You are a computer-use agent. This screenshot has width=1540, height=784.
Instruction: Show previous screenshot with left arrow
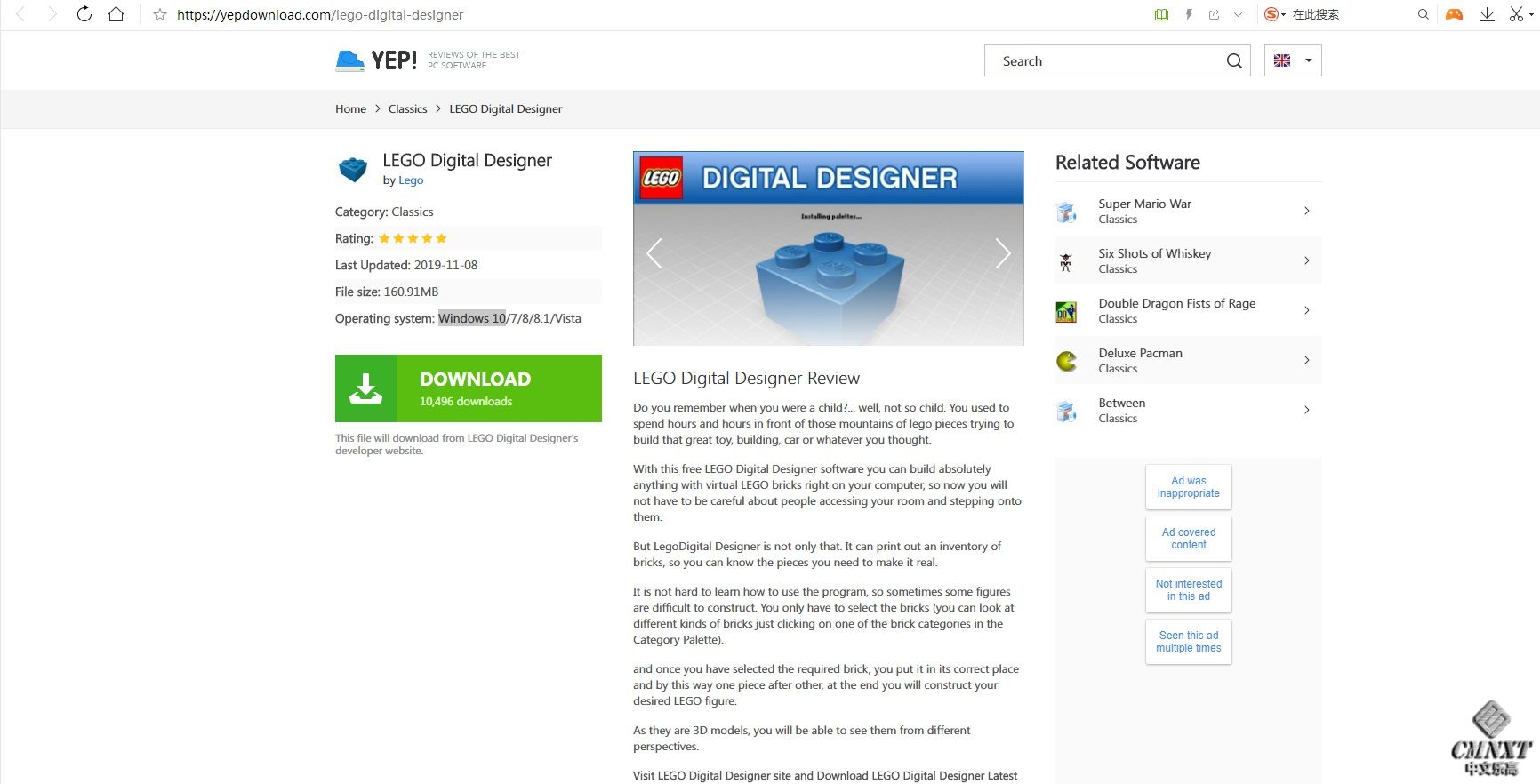pos(654,253)
